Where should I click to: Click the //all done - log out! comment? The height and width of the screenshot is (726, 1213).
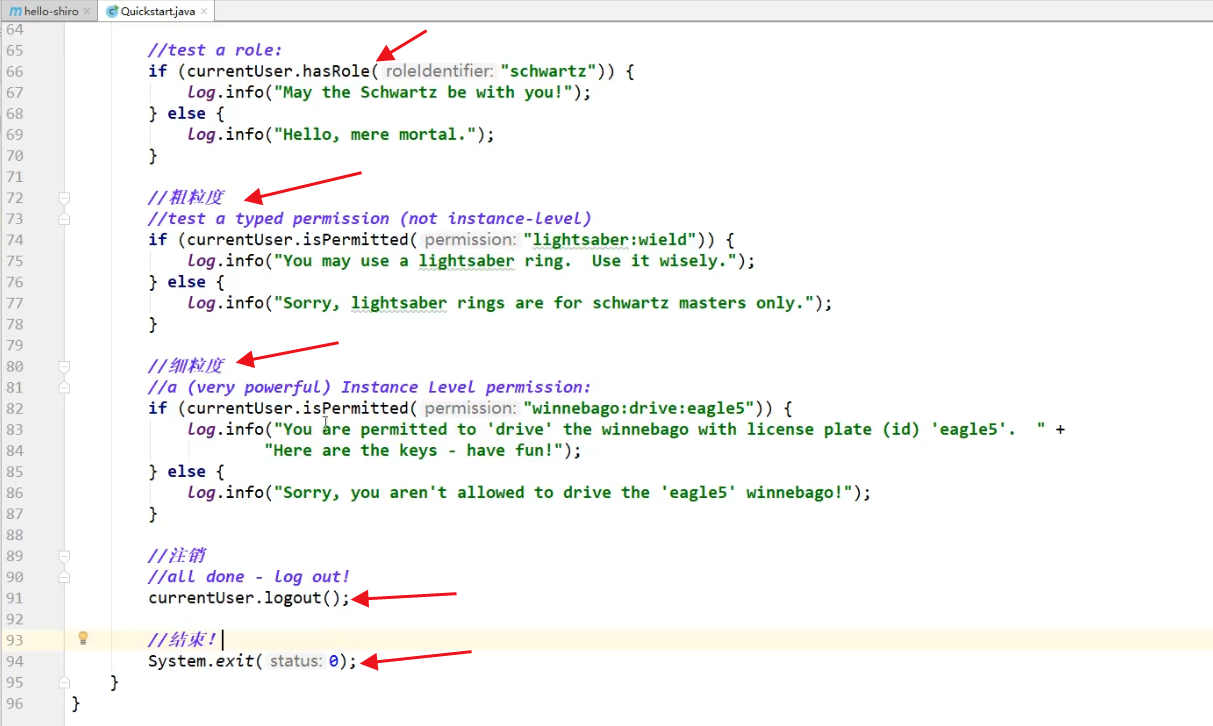249,577
